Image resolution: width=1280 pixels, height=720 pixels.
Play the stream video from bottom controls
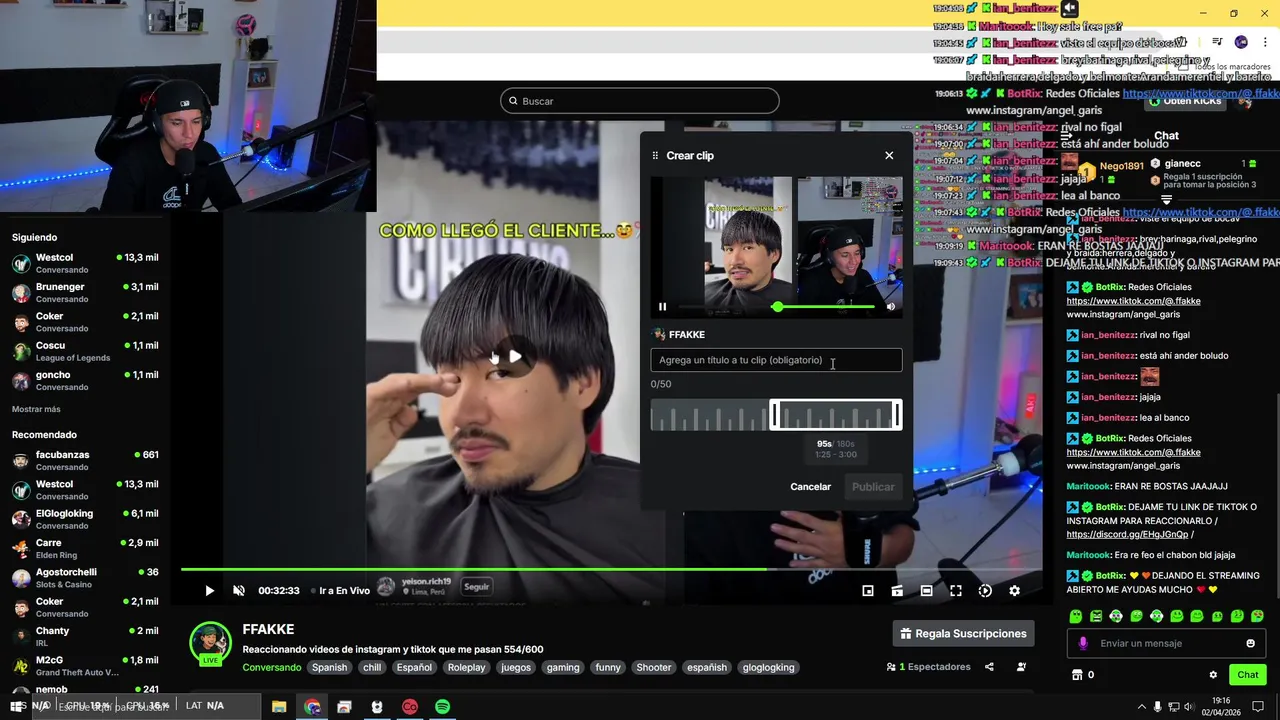point(209,591)
